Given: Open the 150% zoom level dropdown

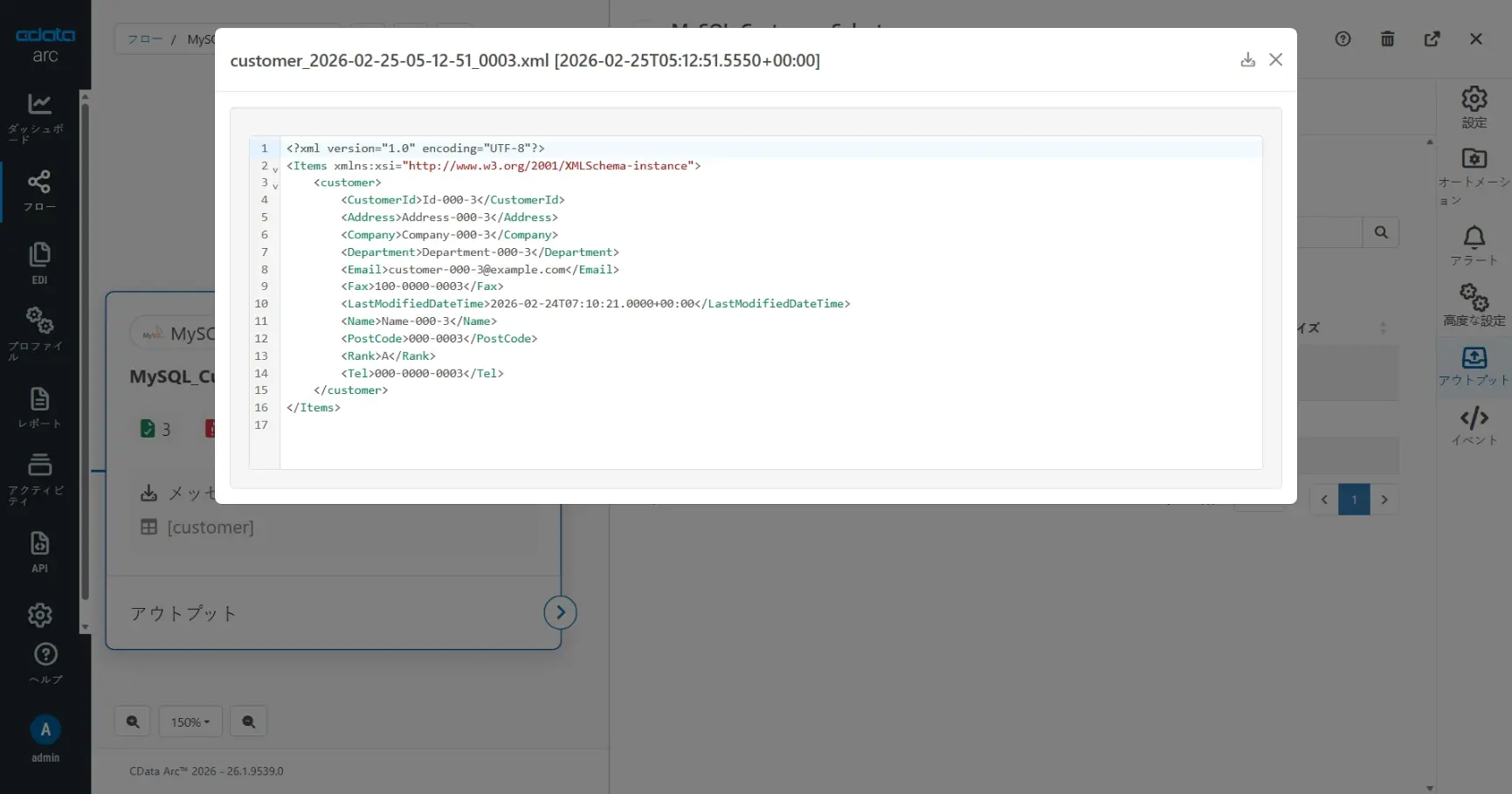Looking at the screenshot, I should tap(190, 722).
